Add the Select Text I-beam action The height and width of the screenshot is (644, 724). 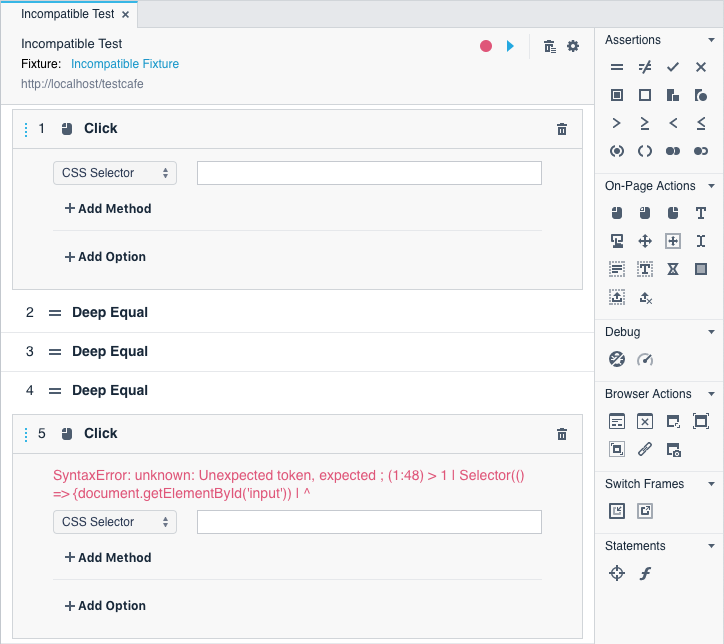(x=700, y=241)
